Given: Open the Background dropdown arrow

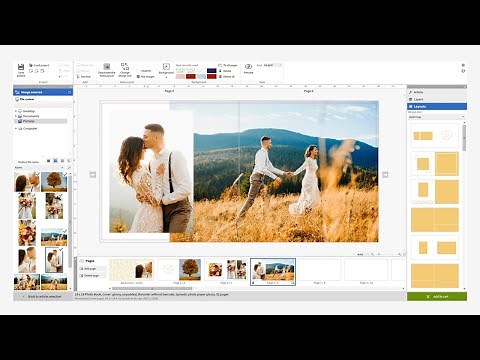Looking at the screenshot, I should tap(166, 77).
